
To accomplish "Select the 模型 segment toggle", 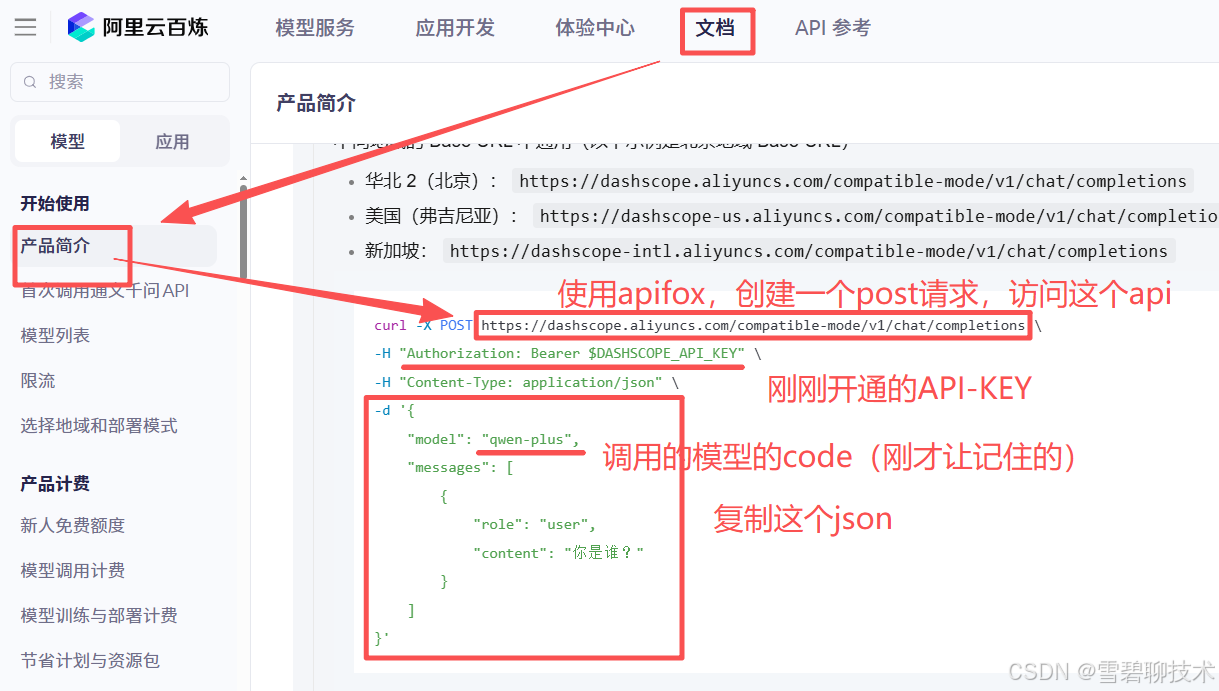I will tap(68, 142).
